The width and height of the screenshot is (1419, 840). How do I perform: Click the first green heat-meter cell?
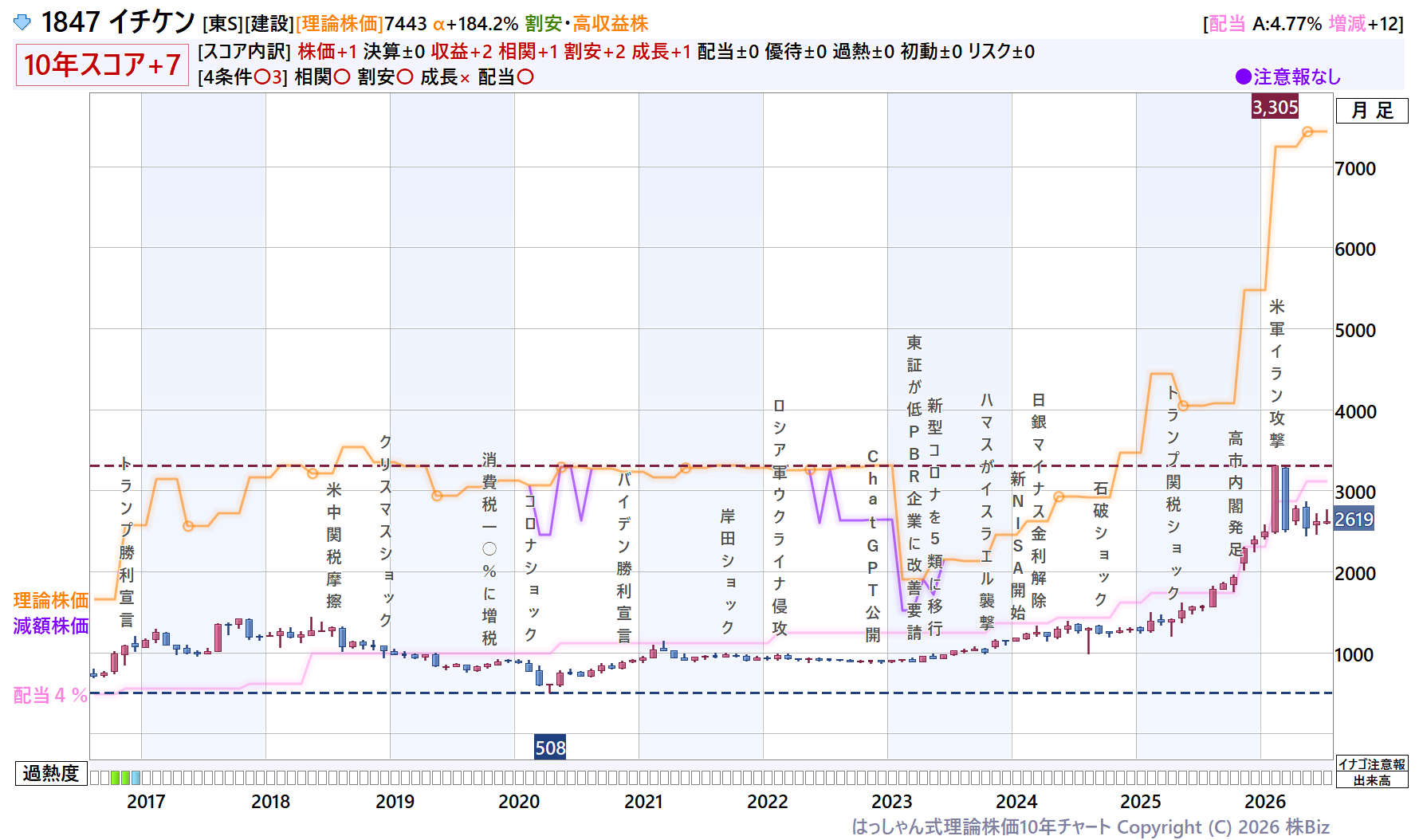pos(115,778)
